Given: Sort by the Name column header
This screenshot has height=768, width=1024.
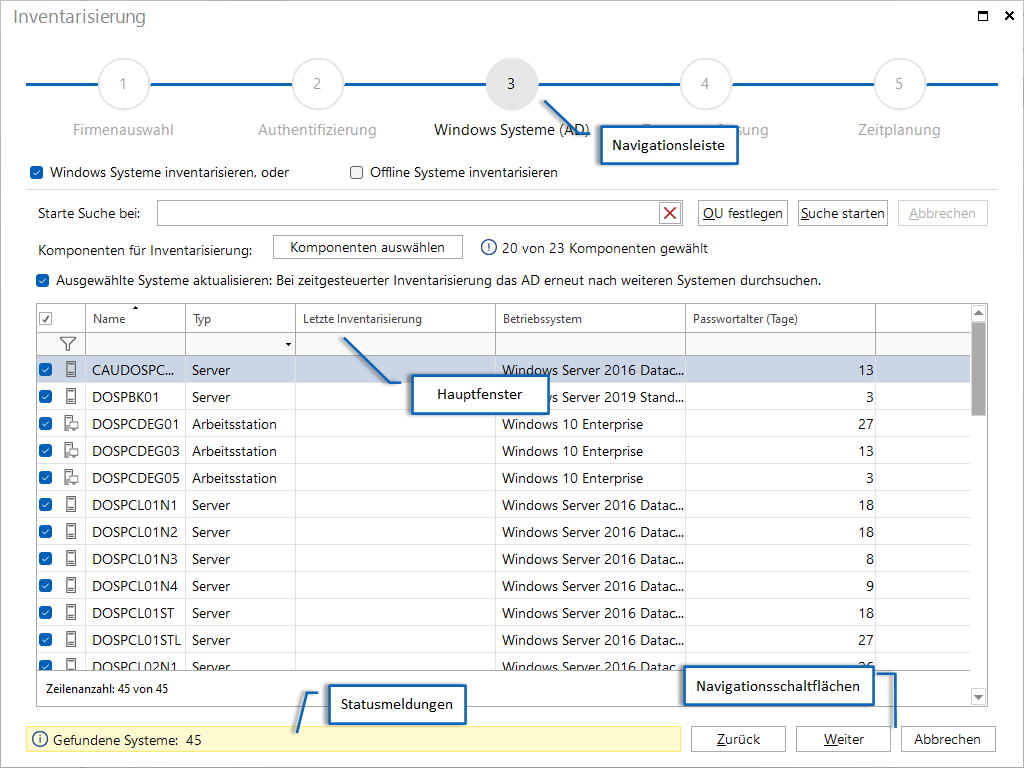Looking at the screenshot, I should coord(136,319).
